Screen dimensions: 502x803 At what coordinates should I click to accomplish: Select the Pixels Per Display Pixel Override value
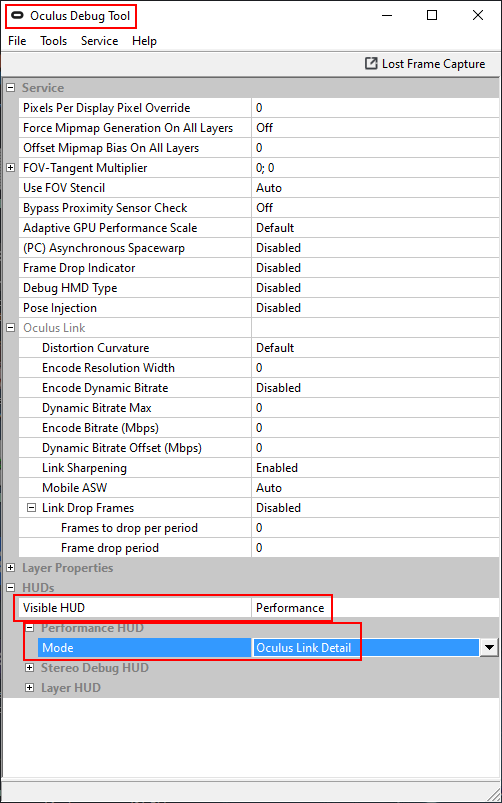tap(375, 108)
